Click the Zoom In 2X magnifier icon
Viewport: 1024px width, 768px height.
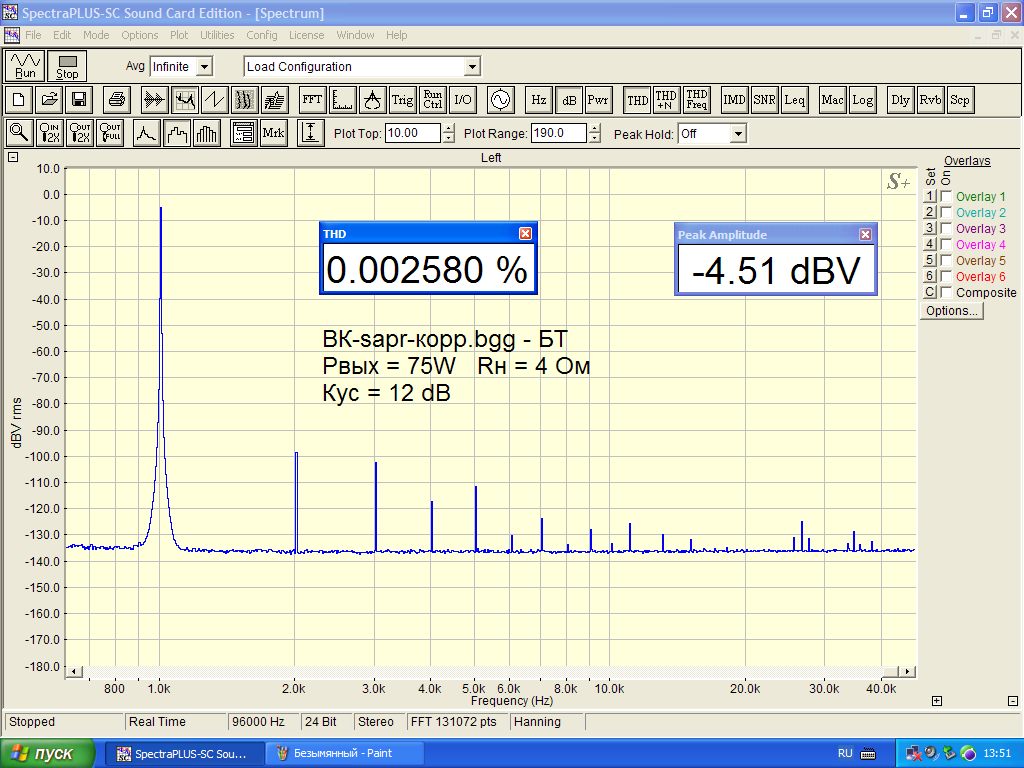50,133
